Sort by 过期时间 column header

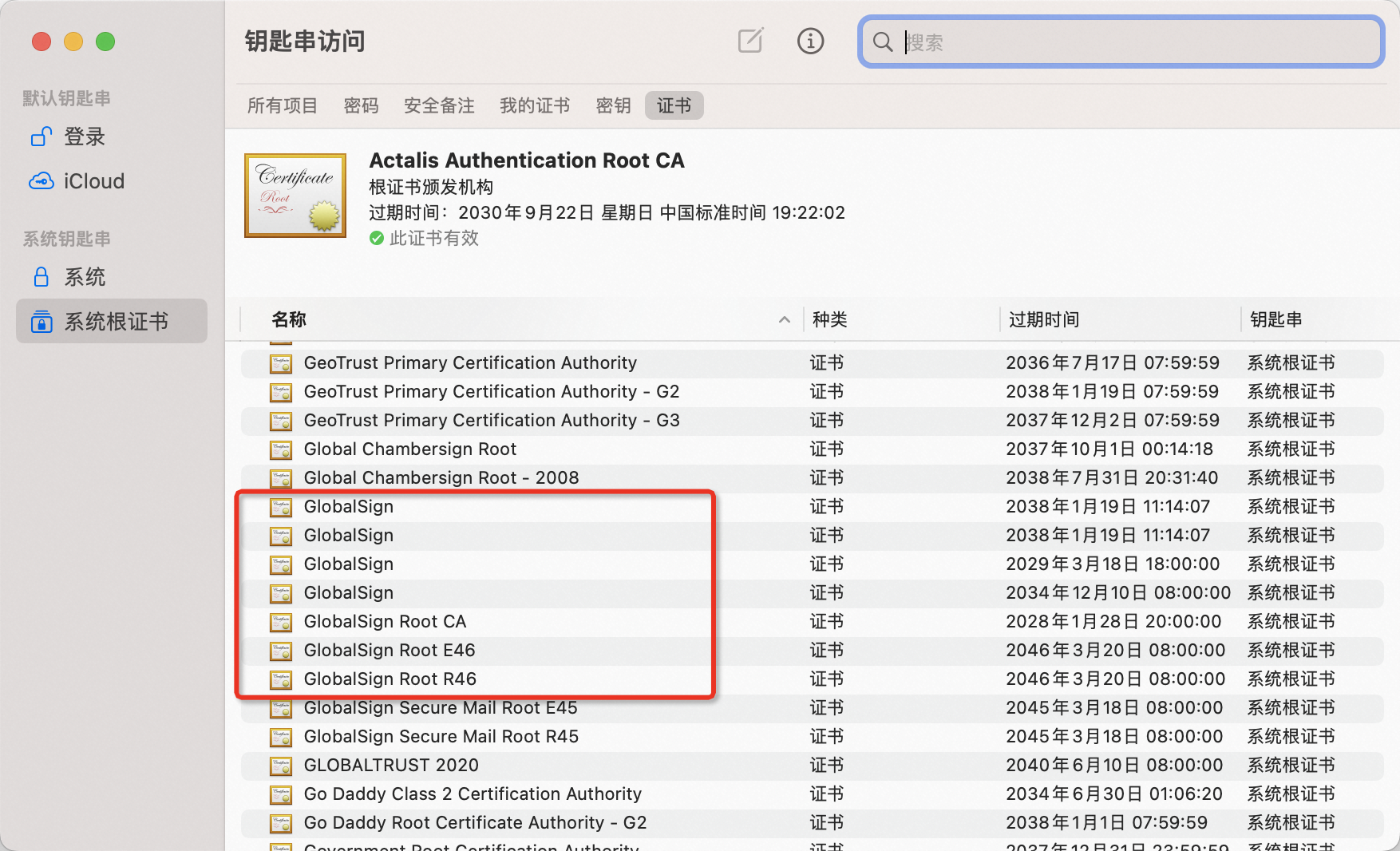point(1043,319)
